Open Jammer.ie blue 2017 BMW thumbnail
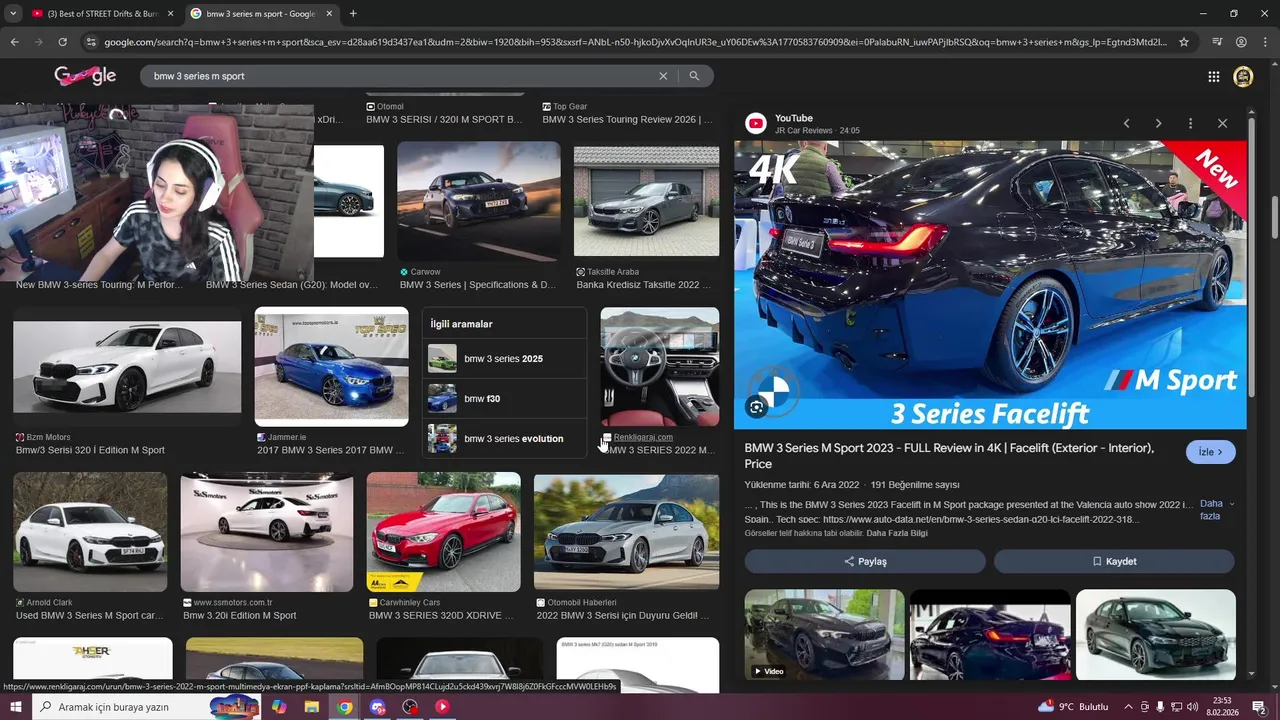The width and height of the screenshot is (1280, 720). [331, 367]
